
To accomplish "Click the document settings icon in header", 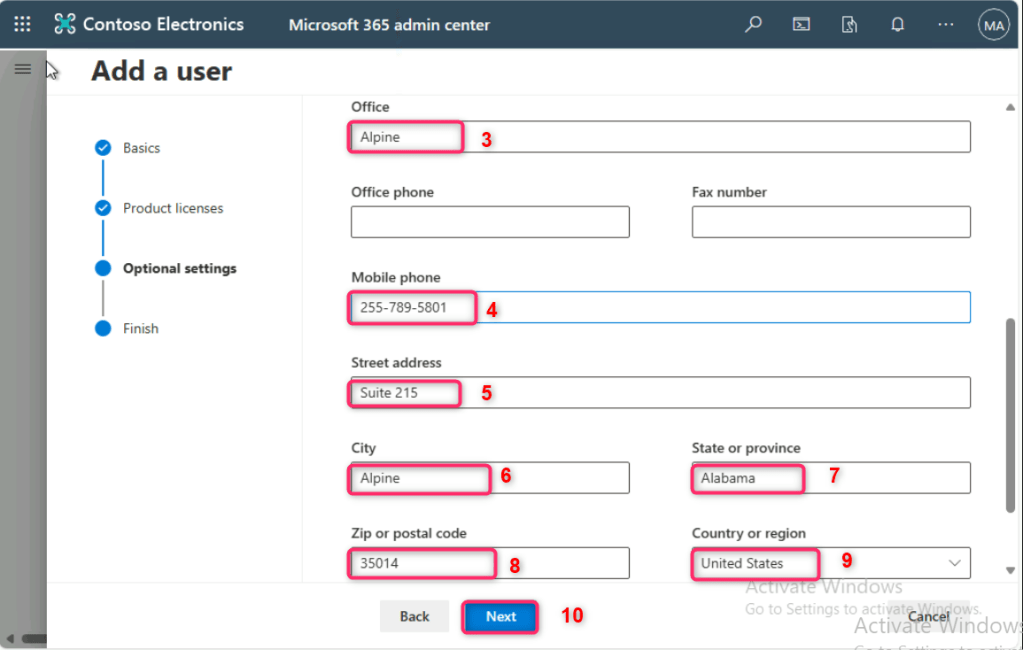I will tap(849, 24).
